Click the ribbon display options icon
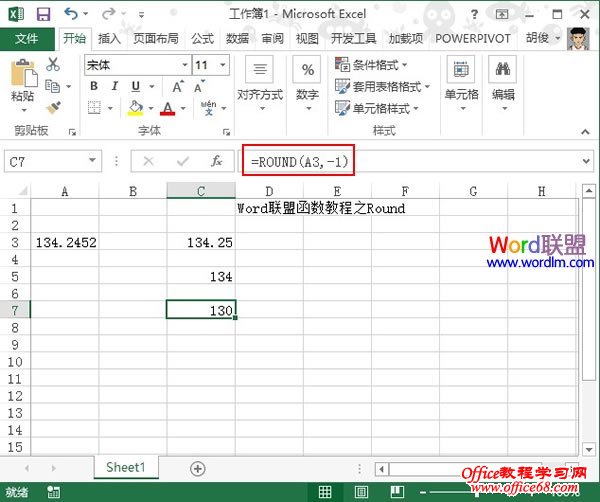The height and width of the screenshot is (502, 600). (502, 15)
